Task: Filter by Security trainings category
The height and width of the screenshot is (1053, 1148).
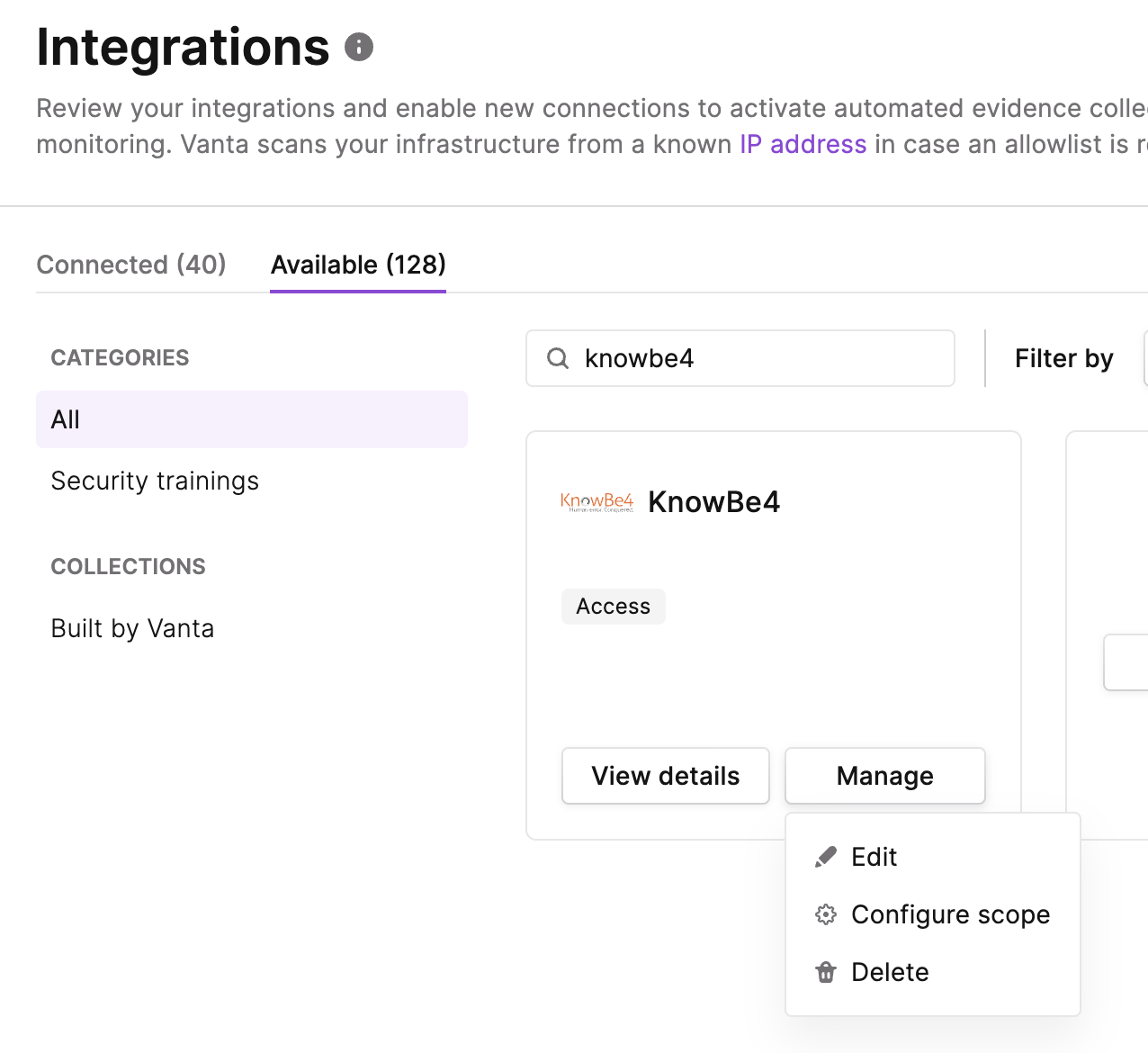Action: click(252, 481)
